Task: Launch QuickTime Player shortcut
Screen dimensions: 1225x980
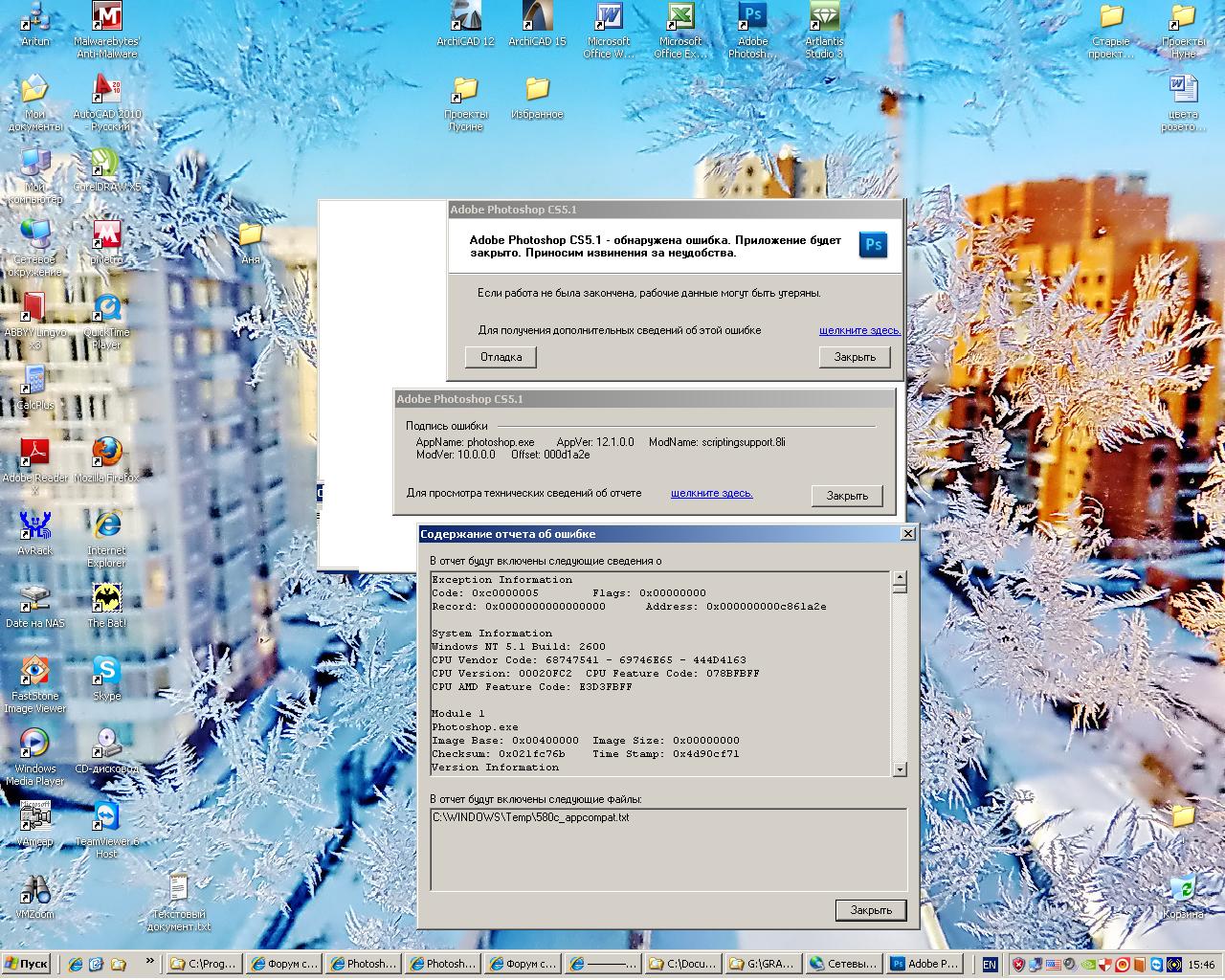Action: click(x=106, y=321)
